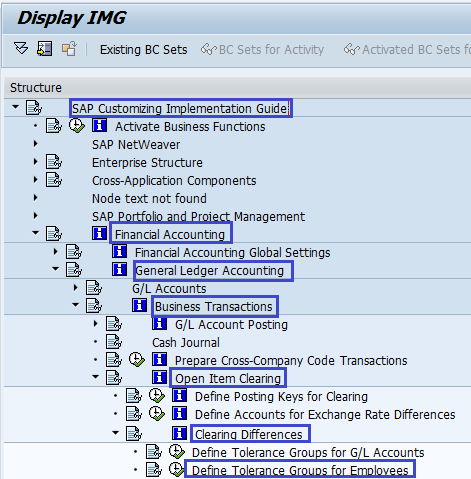Select General Ledger Accounting label
This screenshot has width=471, height=479.
pyautogui.click(x=209, y=271)
